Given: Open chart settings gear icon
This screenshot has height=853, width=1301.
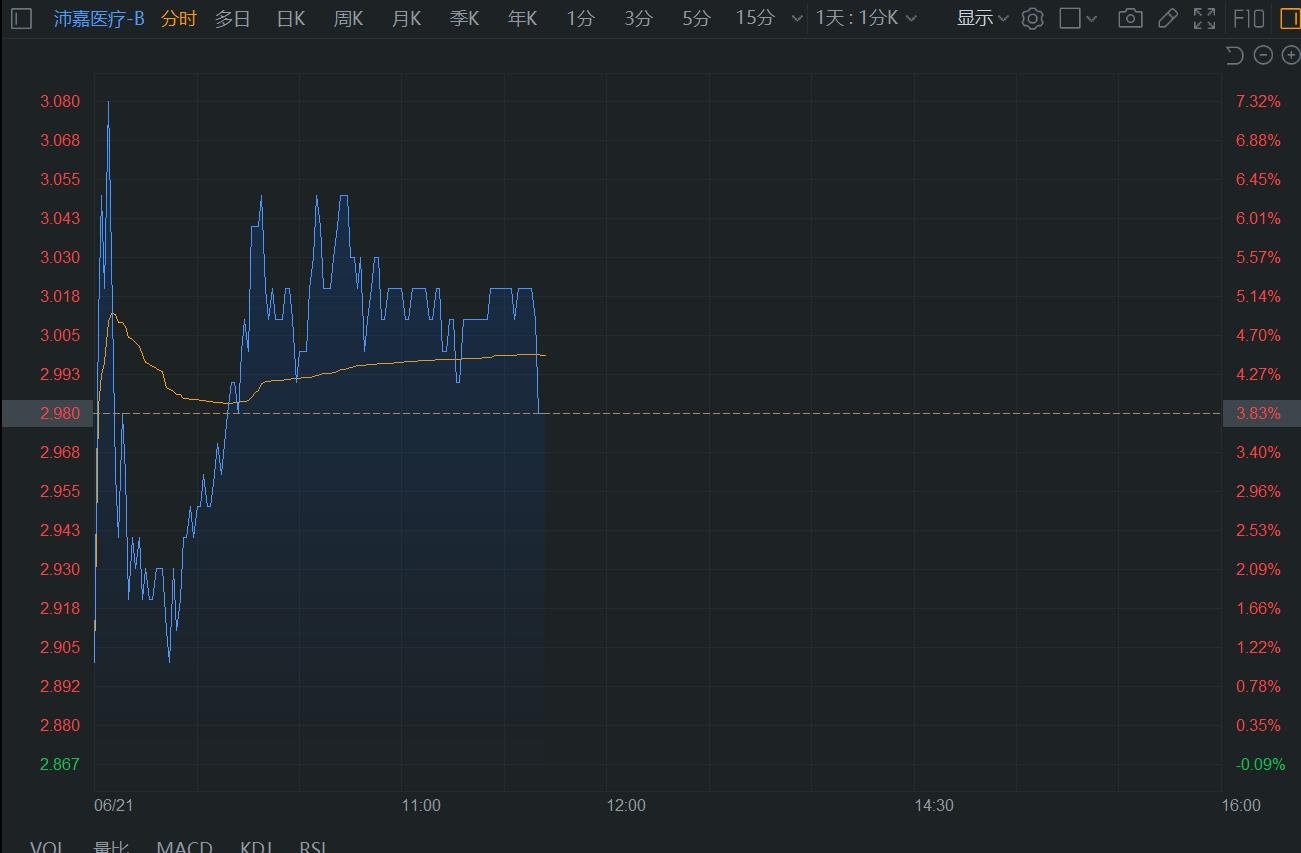Looking at the screenshot, I should click(1033, 18).
